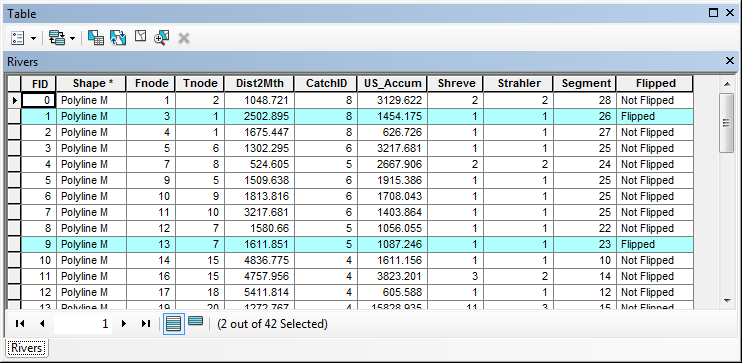Click the Delete Selected icon
The height and width of the screenshot is (363, 742).
(184, 38)
